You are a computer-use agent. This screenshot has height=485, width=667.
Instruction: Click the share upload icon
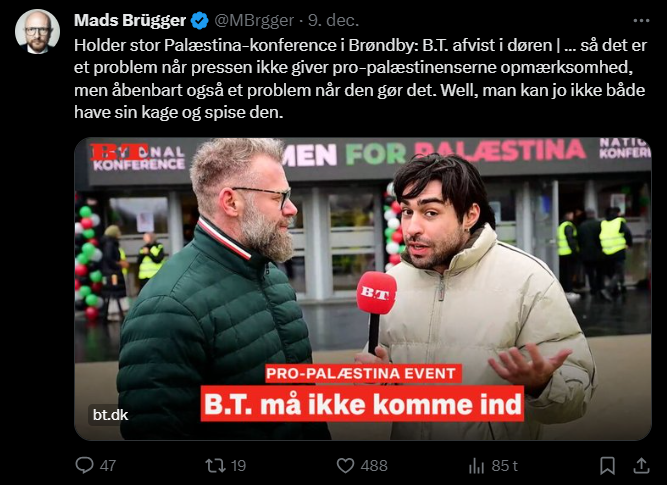[x=641, y=465]
